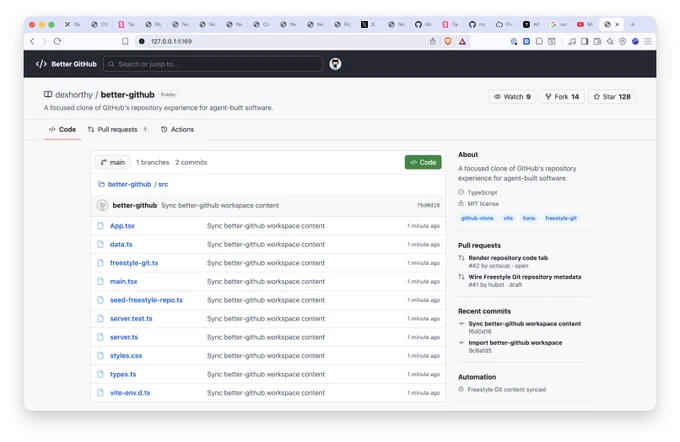This screenshot has height=442, width=680.
Task: Click pull request icon beside Render repository
Action: click(x=461, y=258)
